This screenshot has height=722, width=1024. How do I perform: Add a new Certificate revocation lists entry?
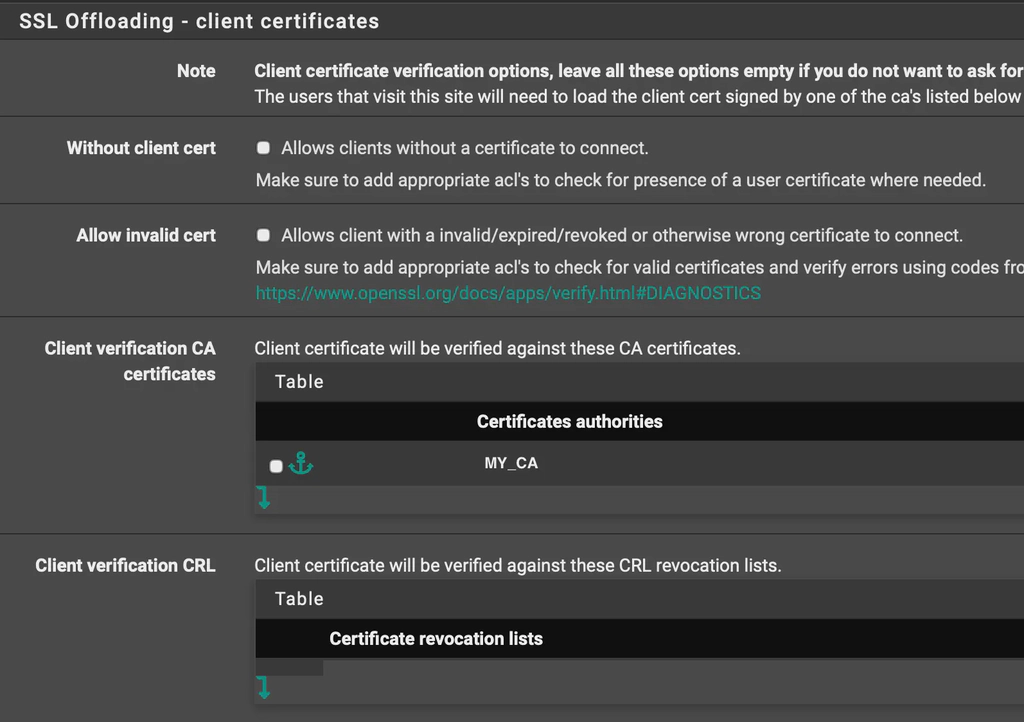tap(263, 688)
